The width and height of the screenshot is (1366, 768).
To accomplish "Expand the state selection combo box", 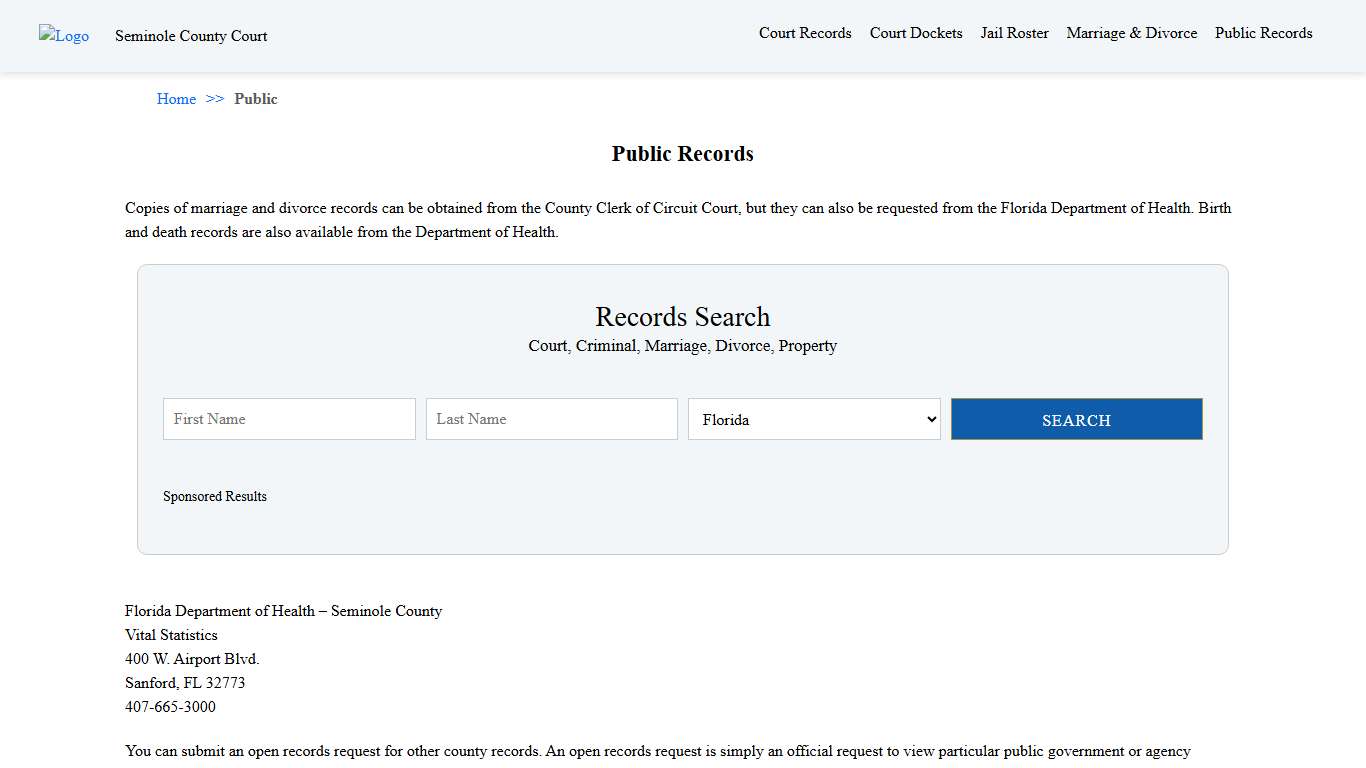I will [x=813, y=419].
